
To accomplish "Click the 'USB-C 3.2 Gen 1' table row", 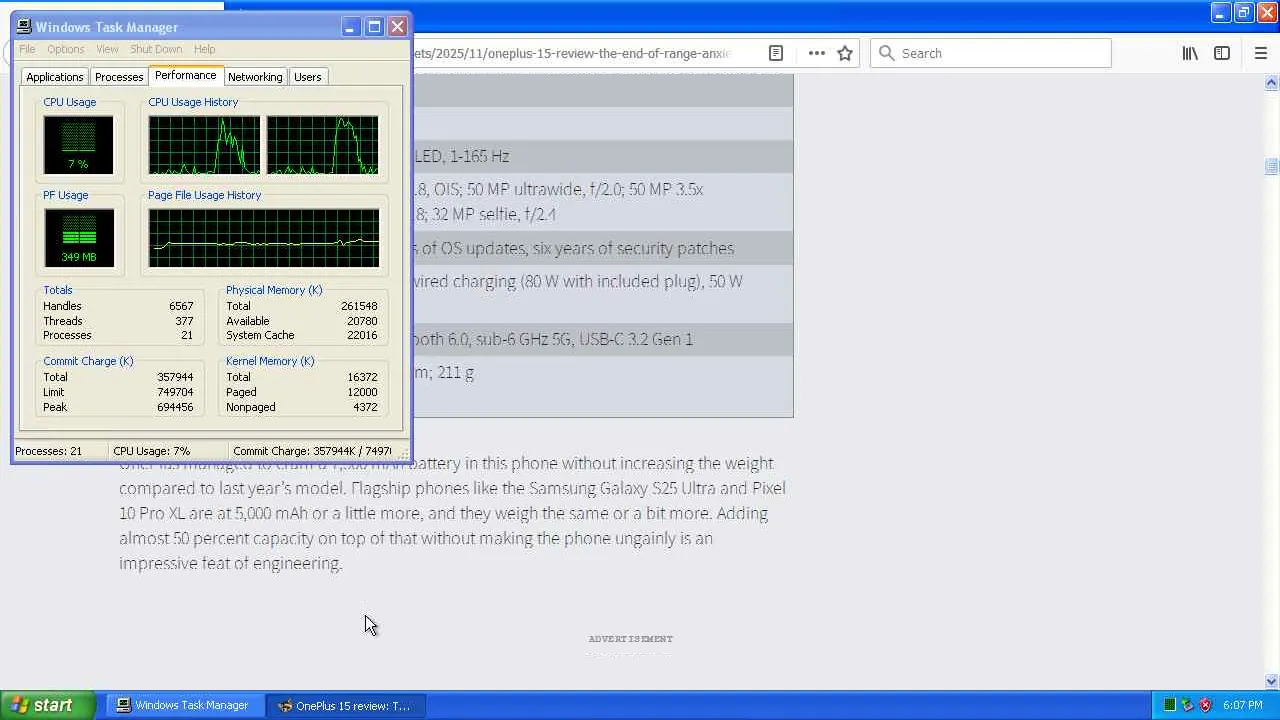I will coord(602,339).
